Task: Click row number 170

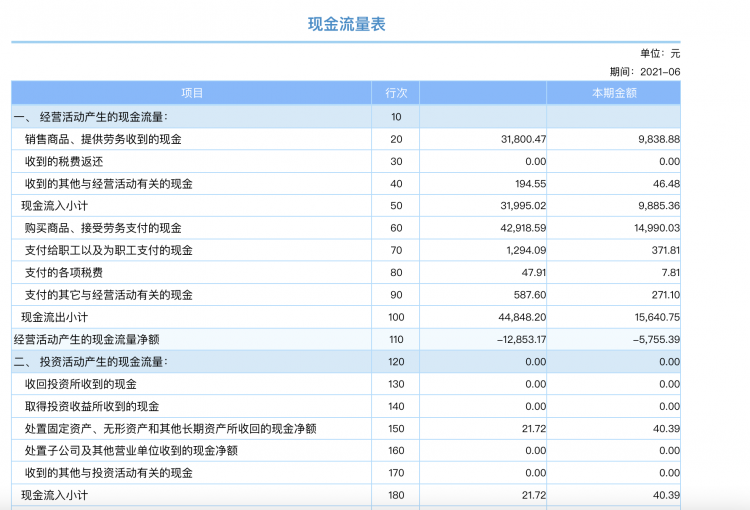Action: [396, 473]
